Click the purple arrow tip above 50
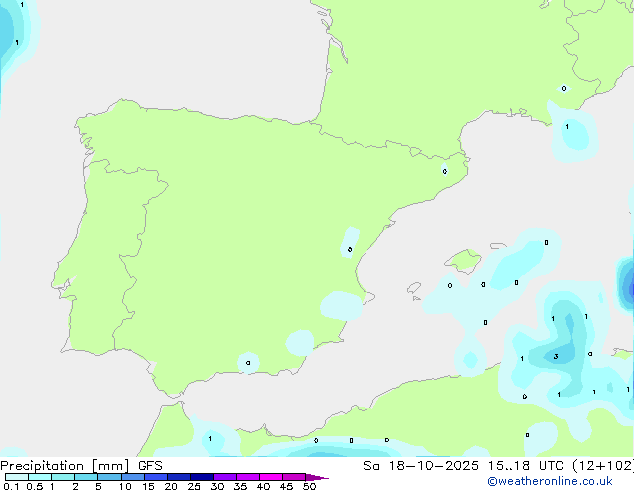Screen dimensions: 634x490 (317, 477)
